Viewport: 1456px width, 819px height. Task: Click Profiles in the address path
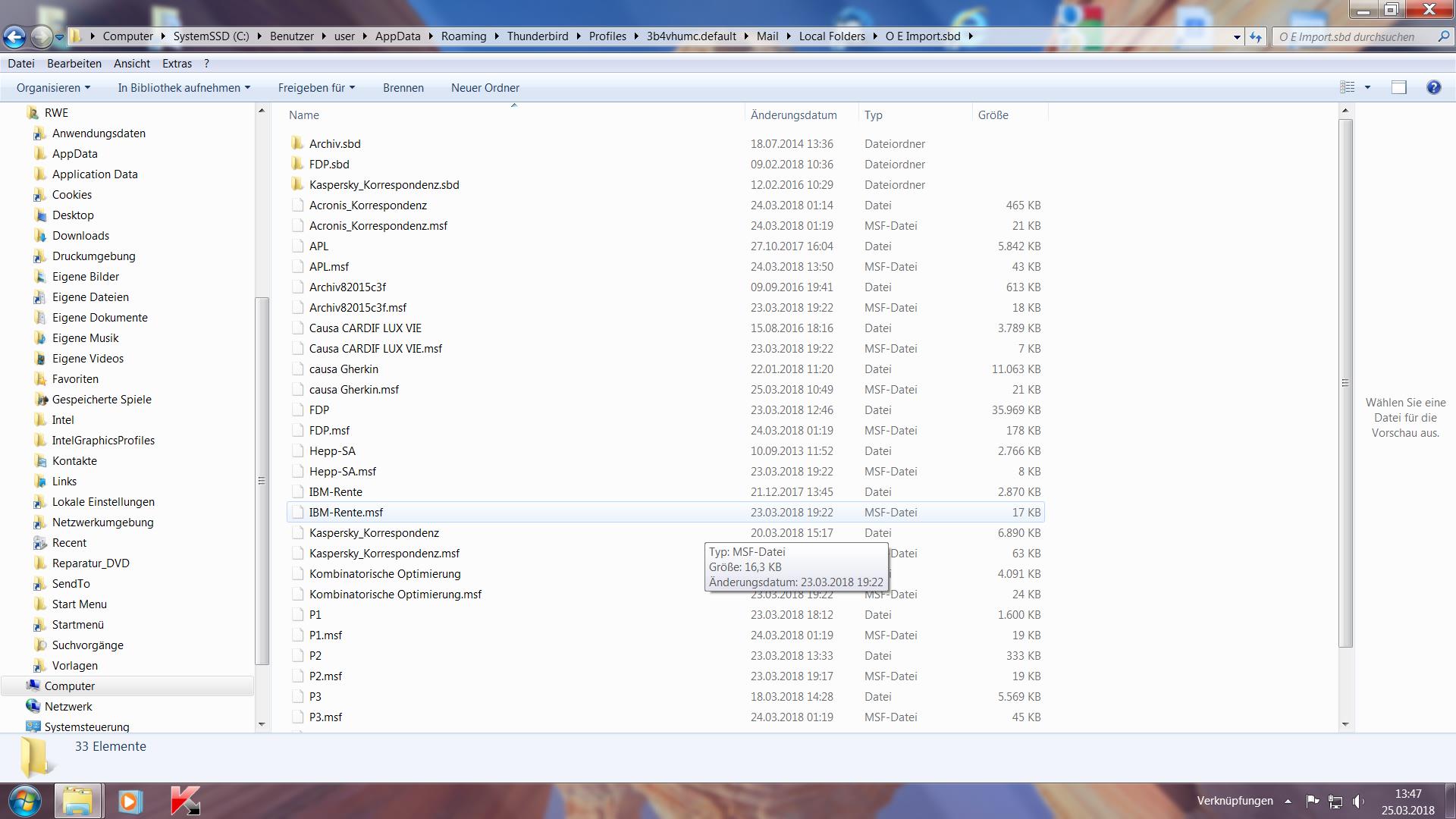(x=607, y=36)
